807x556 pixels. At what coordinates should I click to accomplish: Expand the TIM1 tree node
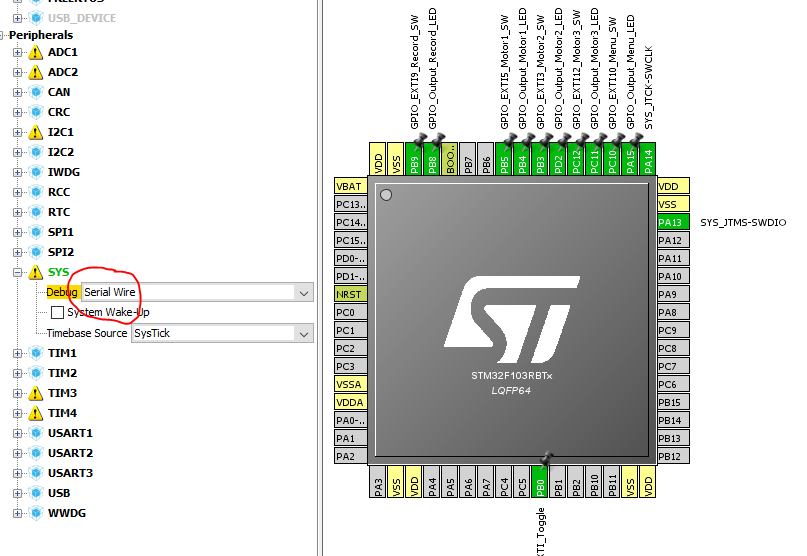pos(17,353)
